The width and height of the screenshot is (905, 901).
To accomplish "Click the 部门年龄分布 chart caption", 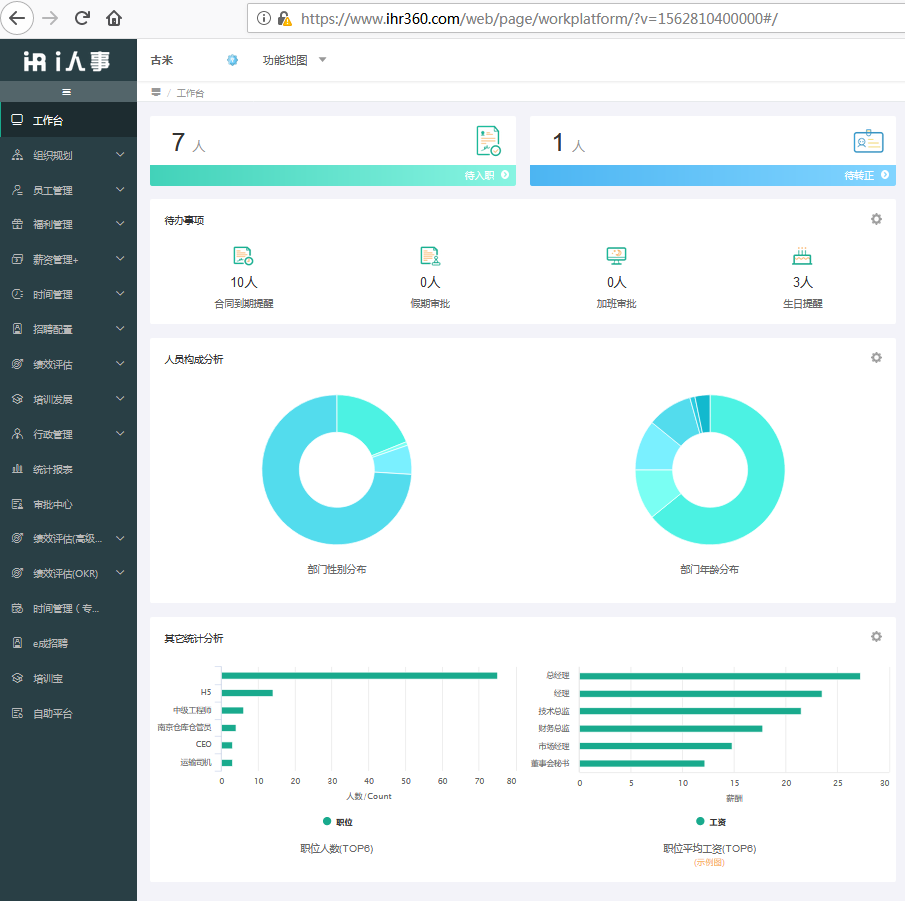I will tap(709, 569).
